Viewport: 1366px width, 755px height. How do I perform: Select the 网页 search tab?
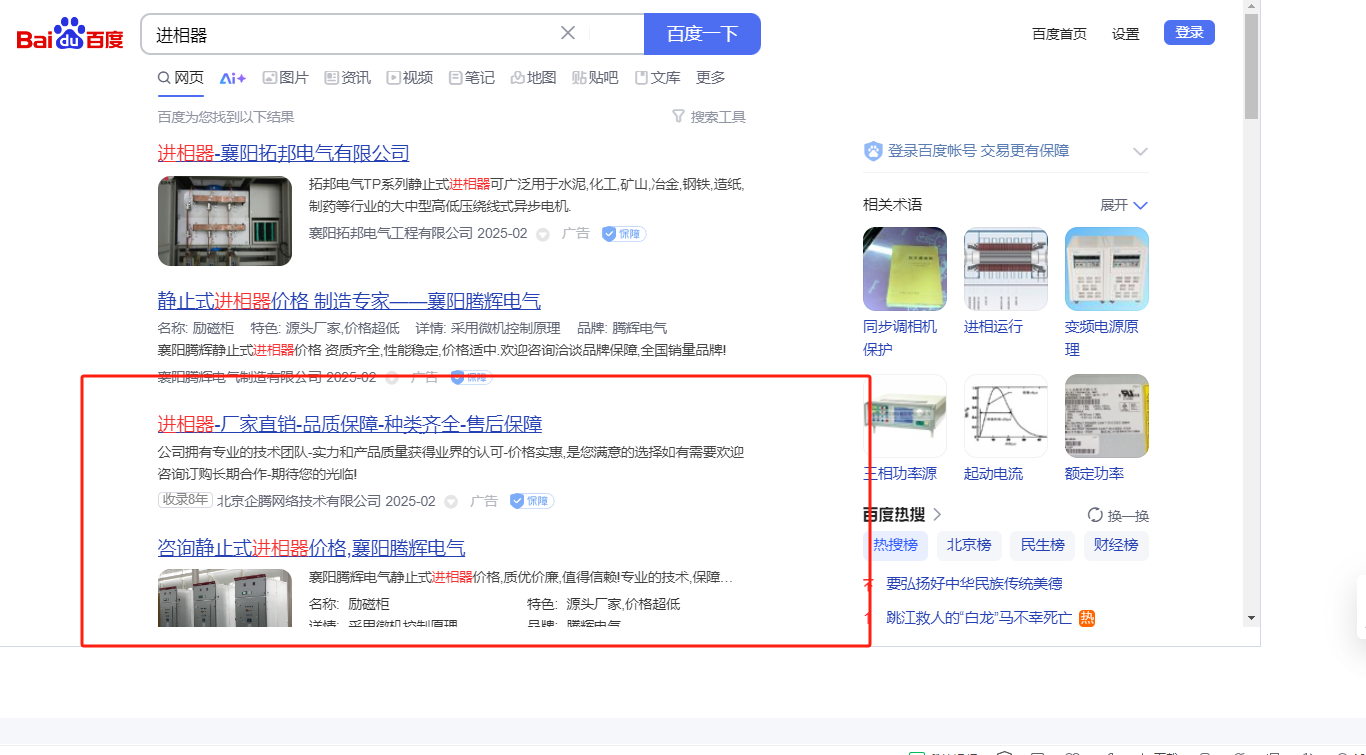point(181,78)
